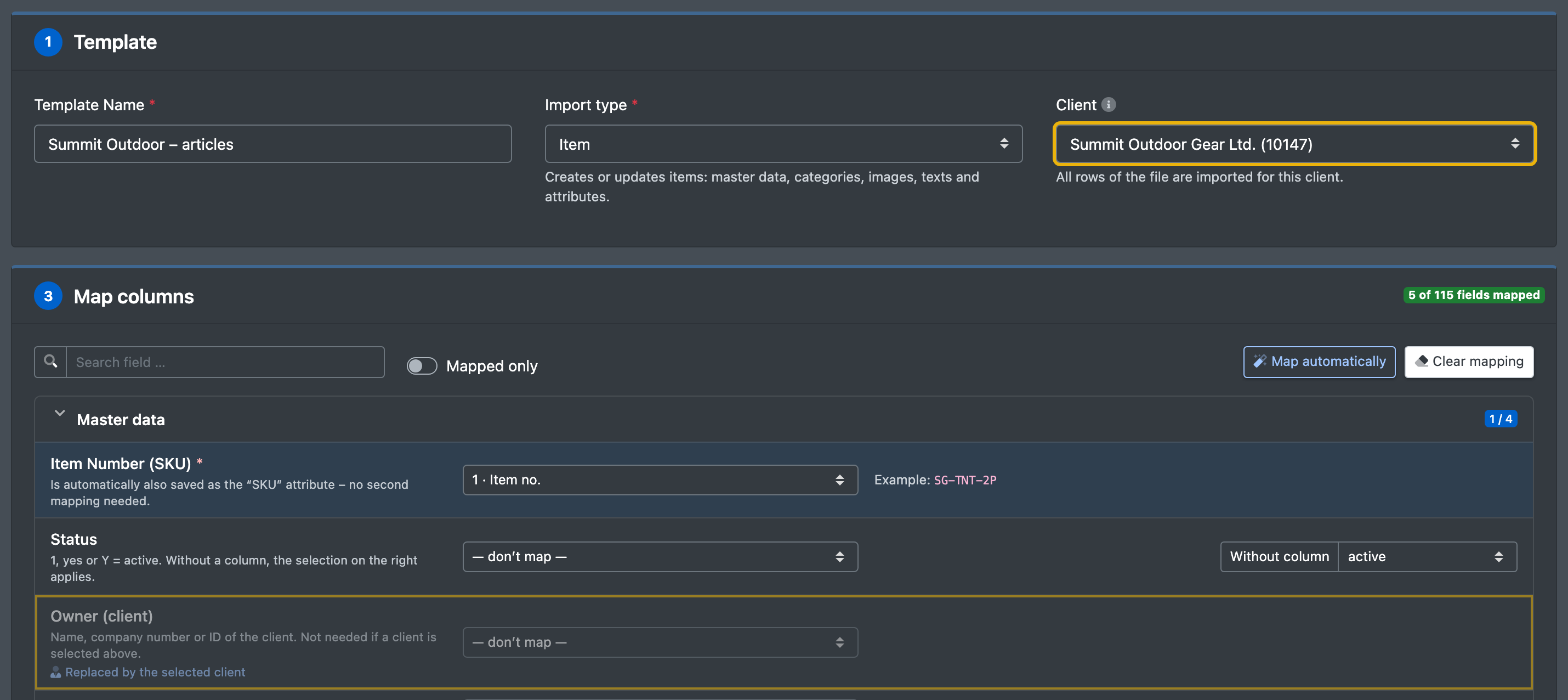Click the Status field label
Viewport: 1568px width, 700px height.
point(73,540)
